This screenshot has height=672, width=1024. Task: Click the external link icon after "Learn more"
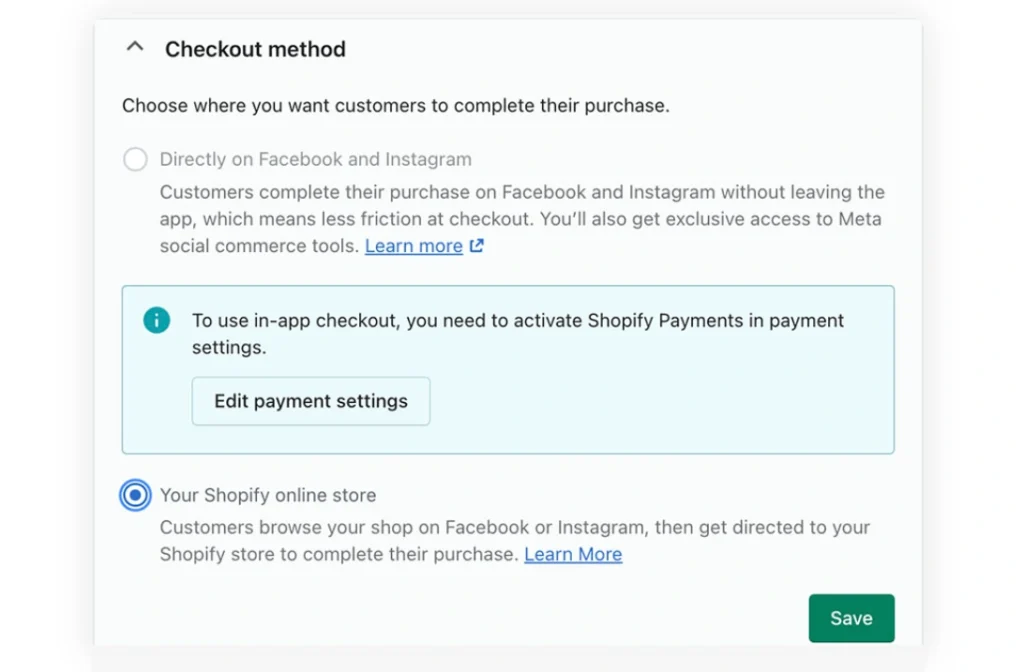475,245
